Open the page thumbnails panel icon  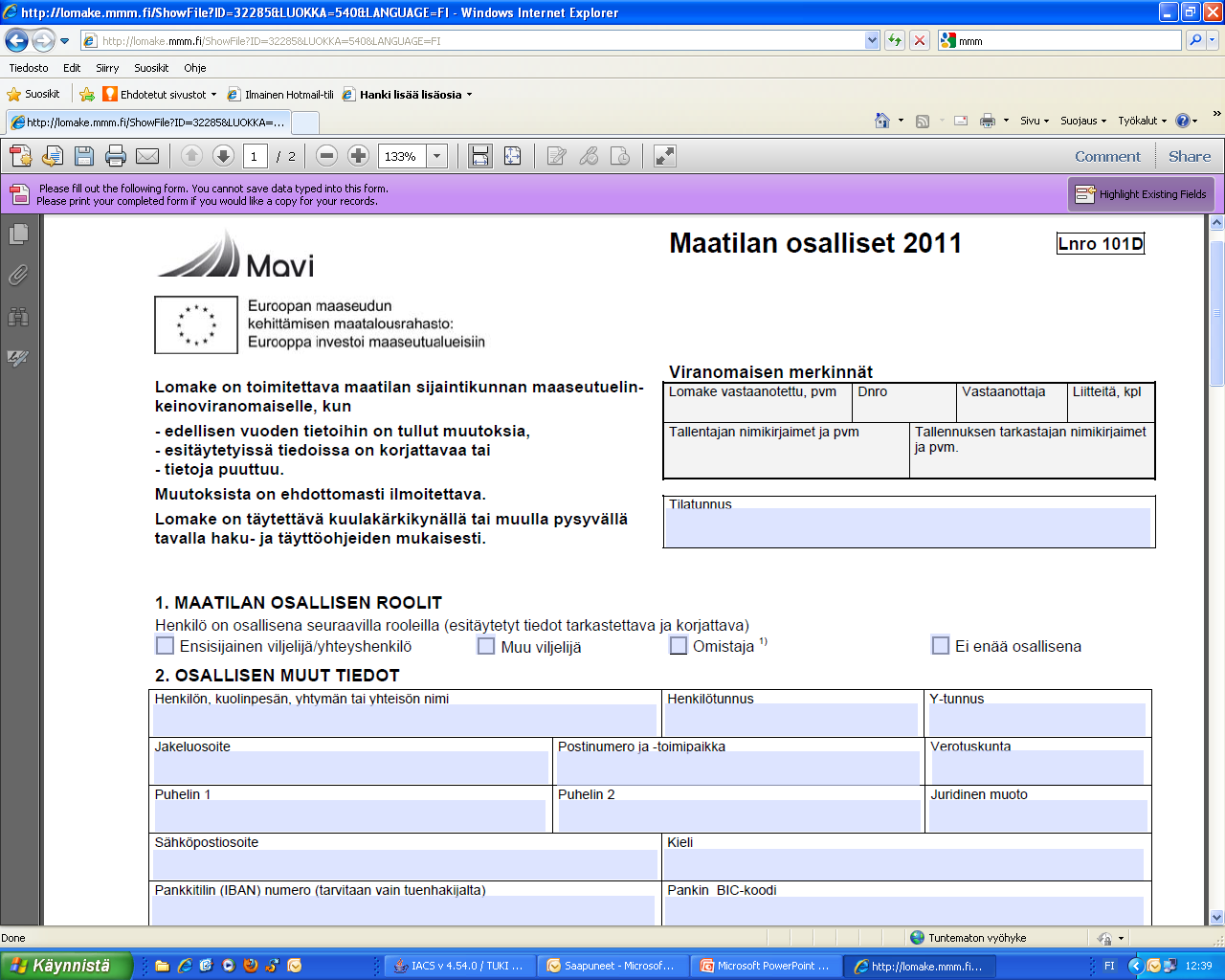[x=18, y=234]
